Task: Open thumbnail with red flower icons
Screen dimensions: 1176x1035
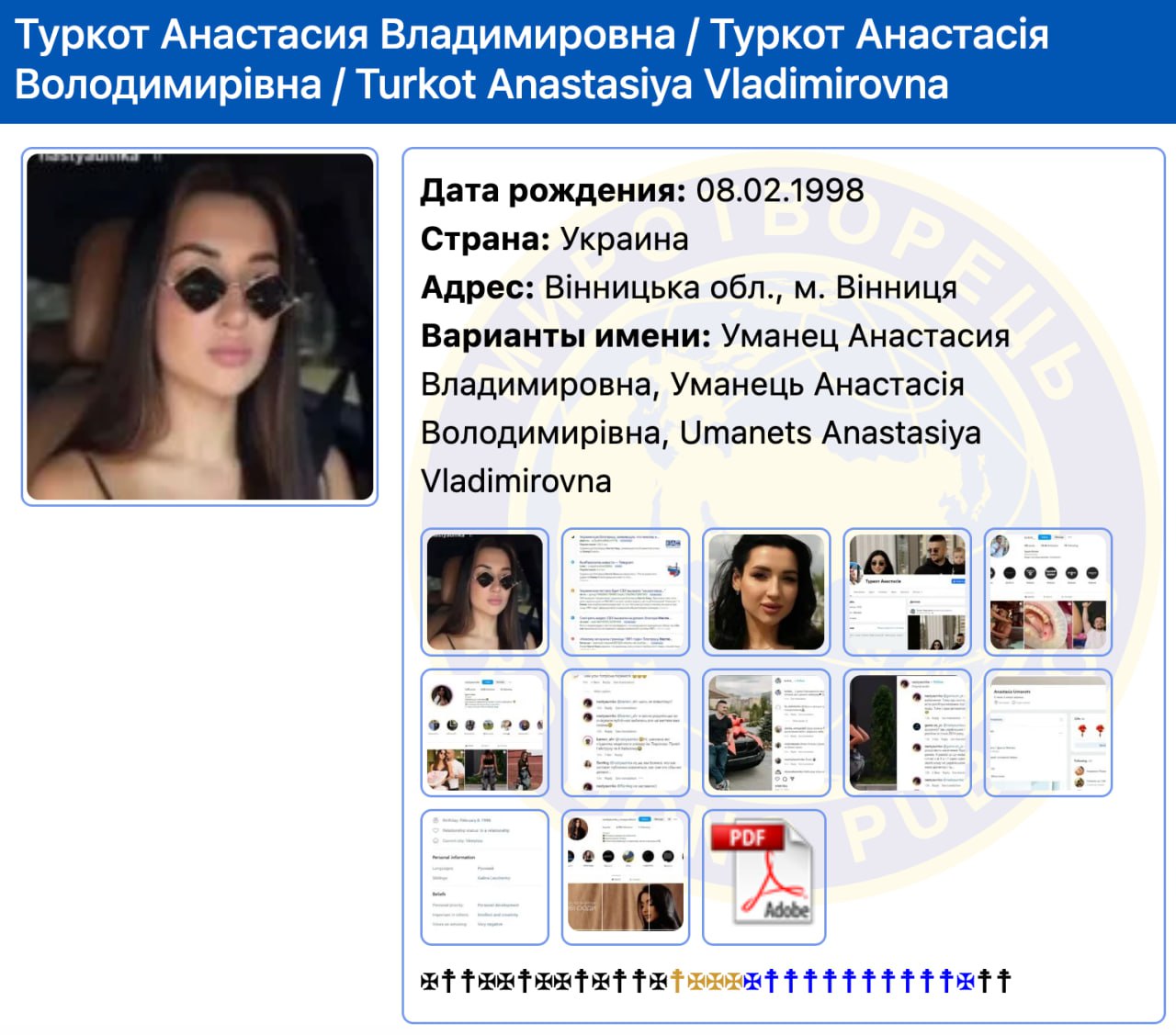Action: (1047, 732)
